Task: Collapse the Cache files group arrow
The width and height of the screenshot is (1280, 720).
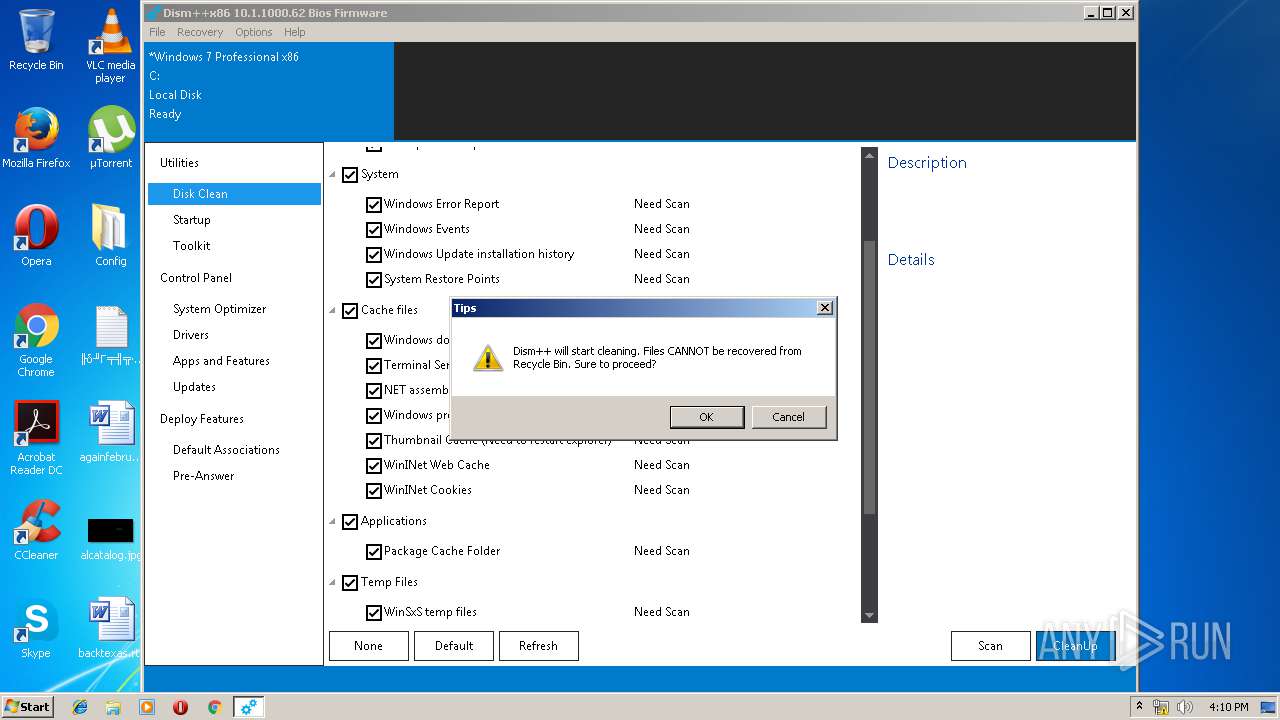Action: click(x=333, y=311)
